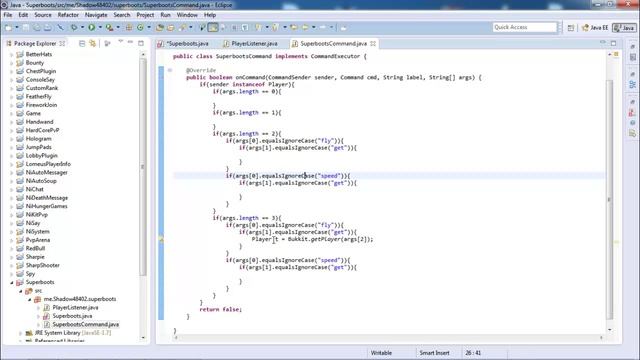The image size is (640, 360).
Task: Open the Debug button dropdown arrow
Action: click(82, 28)
